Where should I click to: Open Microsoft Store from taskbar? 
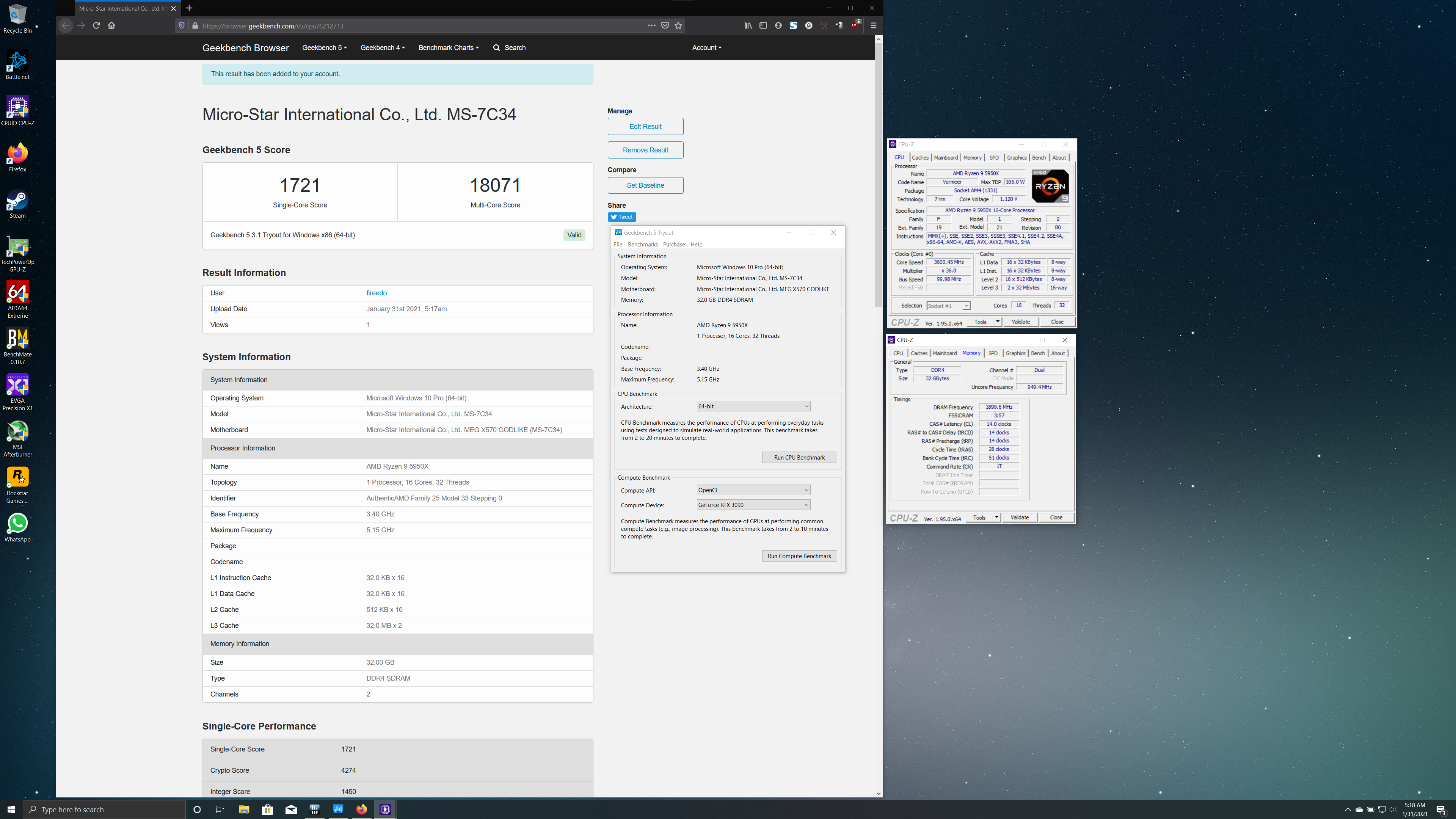pos(267,810)
